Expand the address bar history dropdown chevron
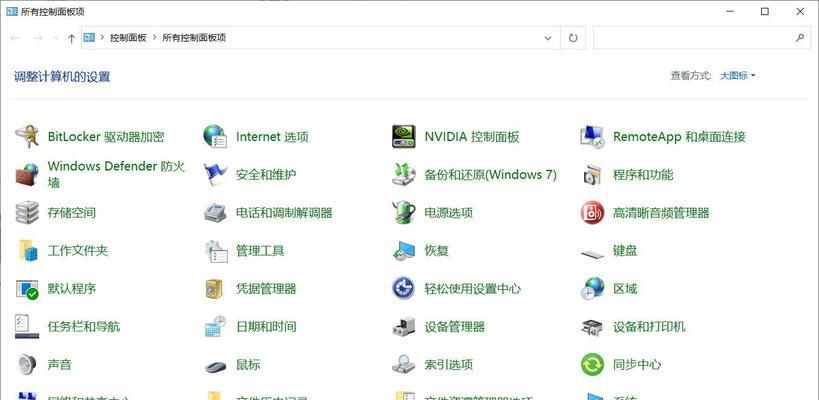This screenshot has width=819, height=400. tap(548, 38)
